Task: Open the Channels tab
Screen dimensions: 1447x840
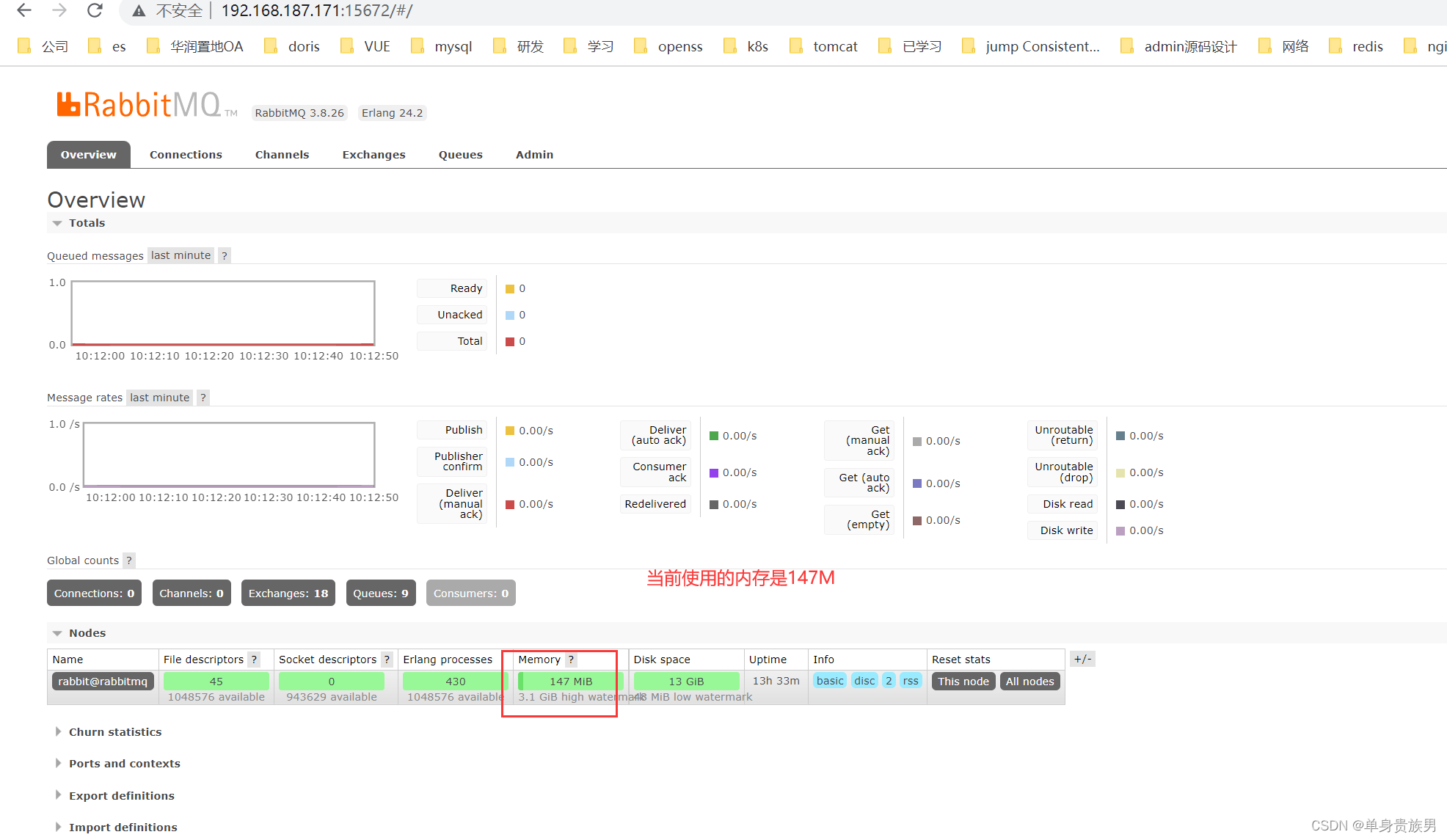Action: pos(282,155)
